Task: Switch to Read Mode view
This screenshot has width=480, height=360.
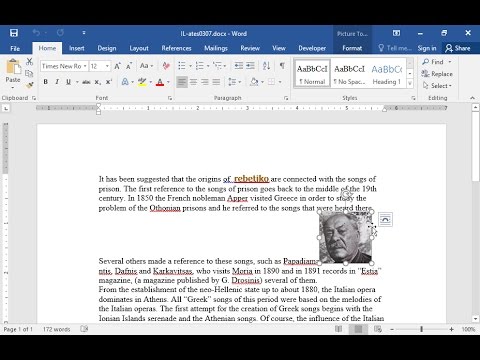Action: tap(338, 329)
